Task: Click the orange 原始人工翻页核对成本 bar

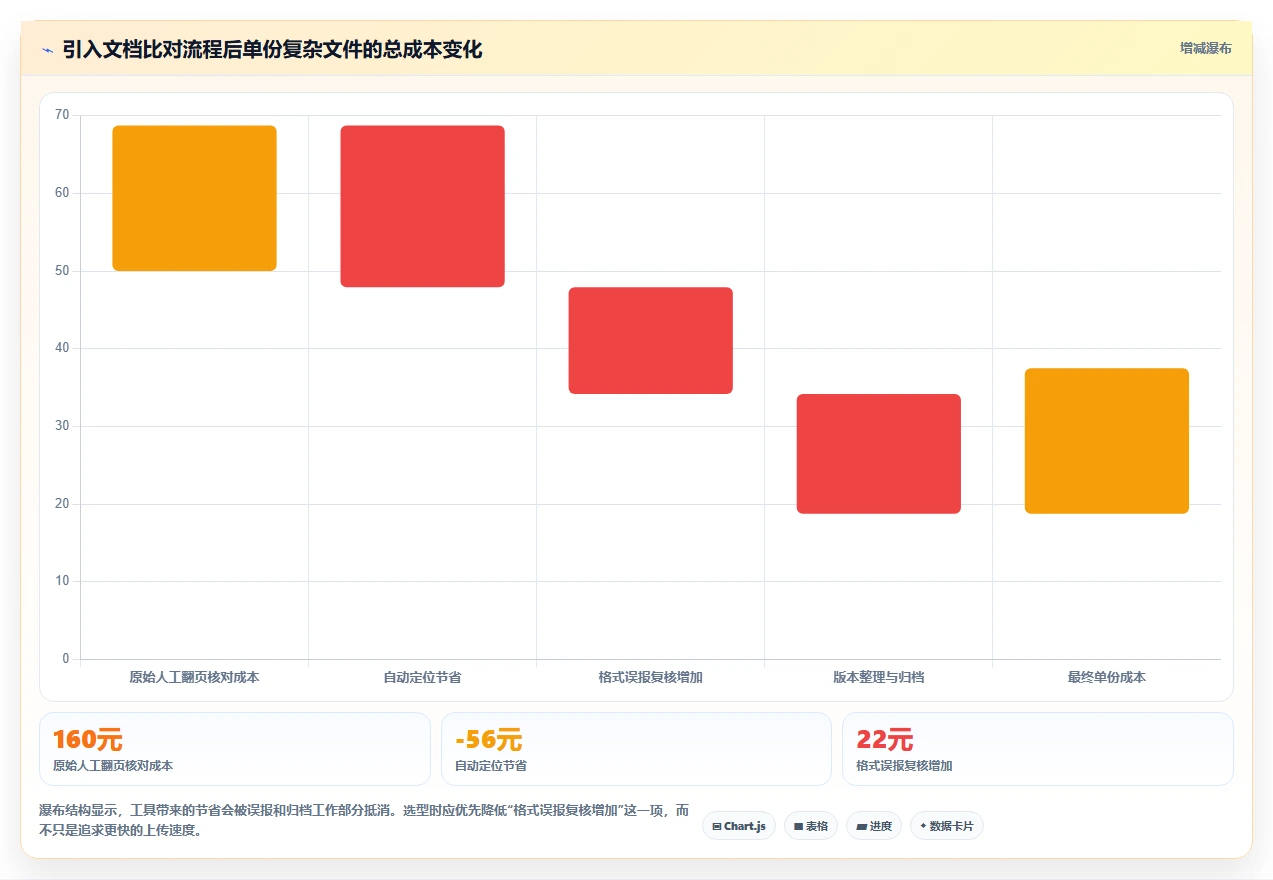Action: click(x=194, y=198)
